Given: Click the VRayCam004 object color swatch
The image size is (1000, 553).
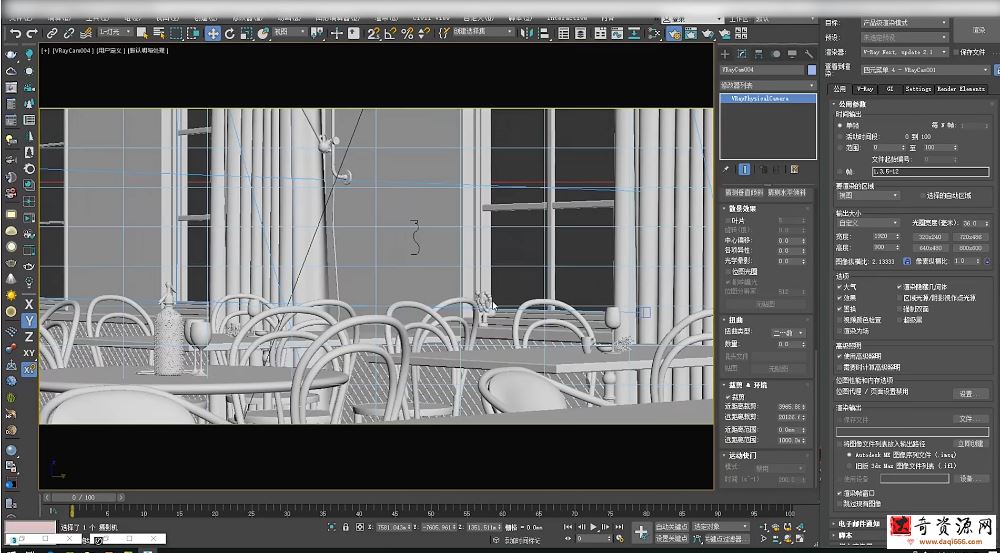Looking at the screenshot, I should click(812, 71).
